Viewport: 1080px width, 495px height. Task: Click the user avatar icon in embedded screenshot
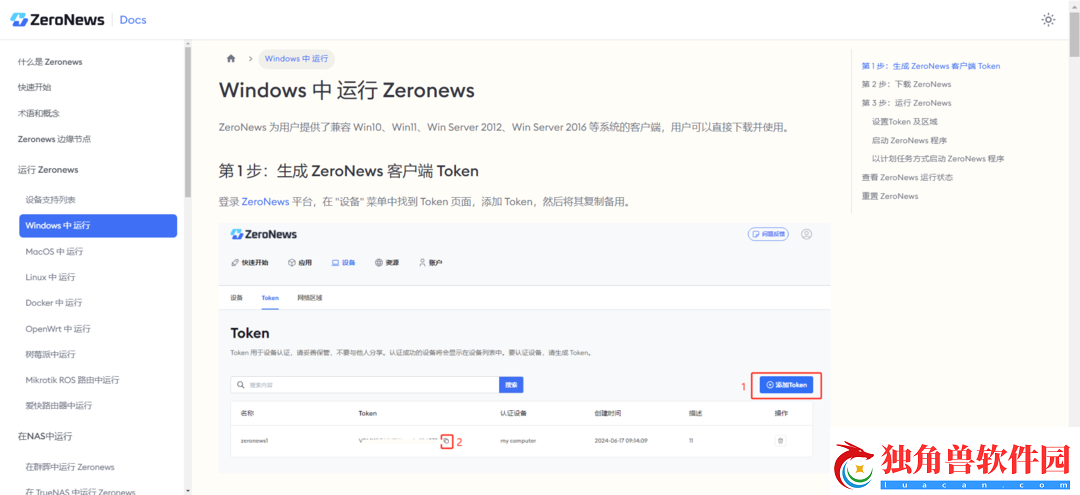[806, 234]
